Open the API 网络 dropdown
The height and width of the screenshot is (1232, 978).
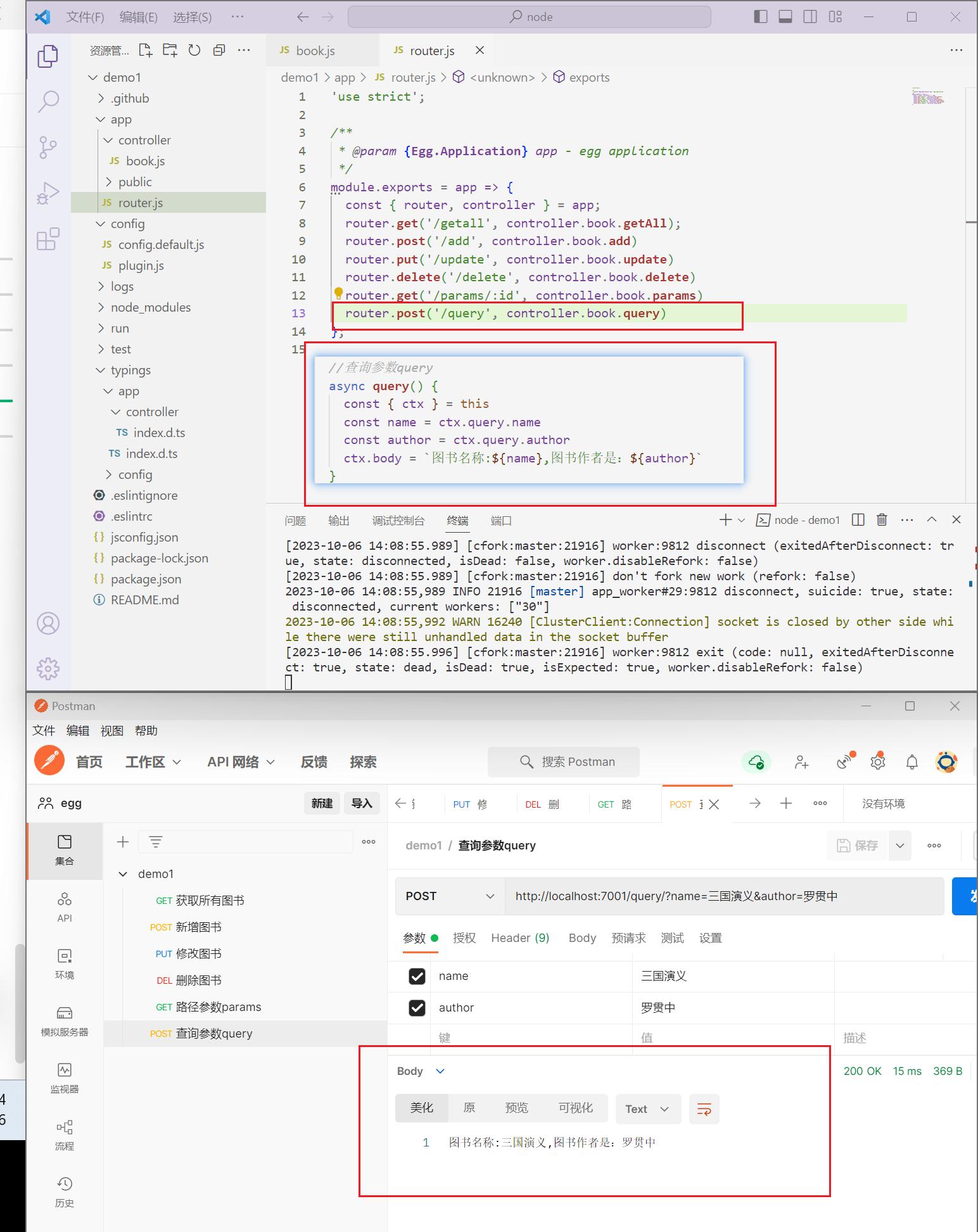point(241,762)
